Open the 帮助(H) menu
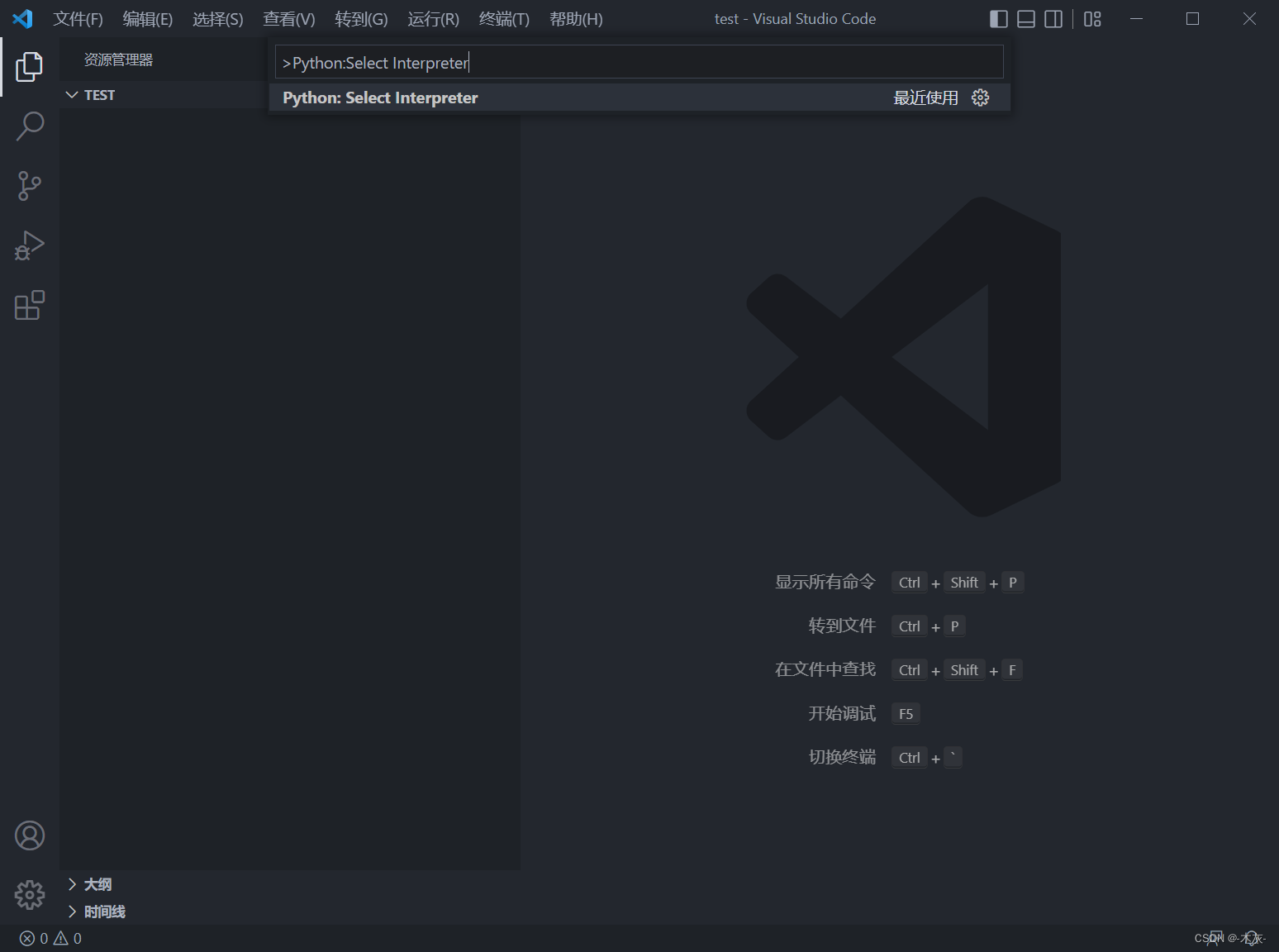 576,19
